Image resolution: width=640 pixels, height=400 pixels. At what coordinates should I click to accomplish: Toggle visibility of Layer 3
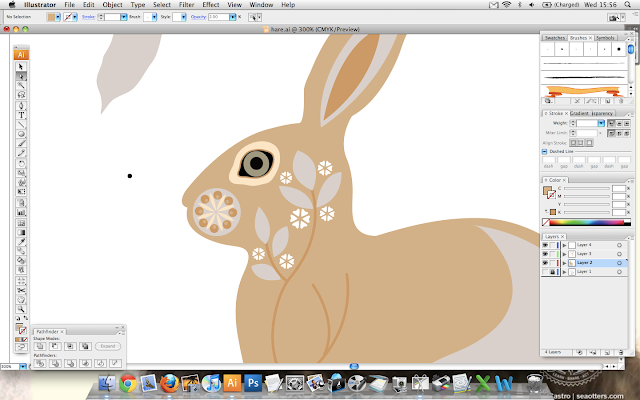[x=545, y=254]
